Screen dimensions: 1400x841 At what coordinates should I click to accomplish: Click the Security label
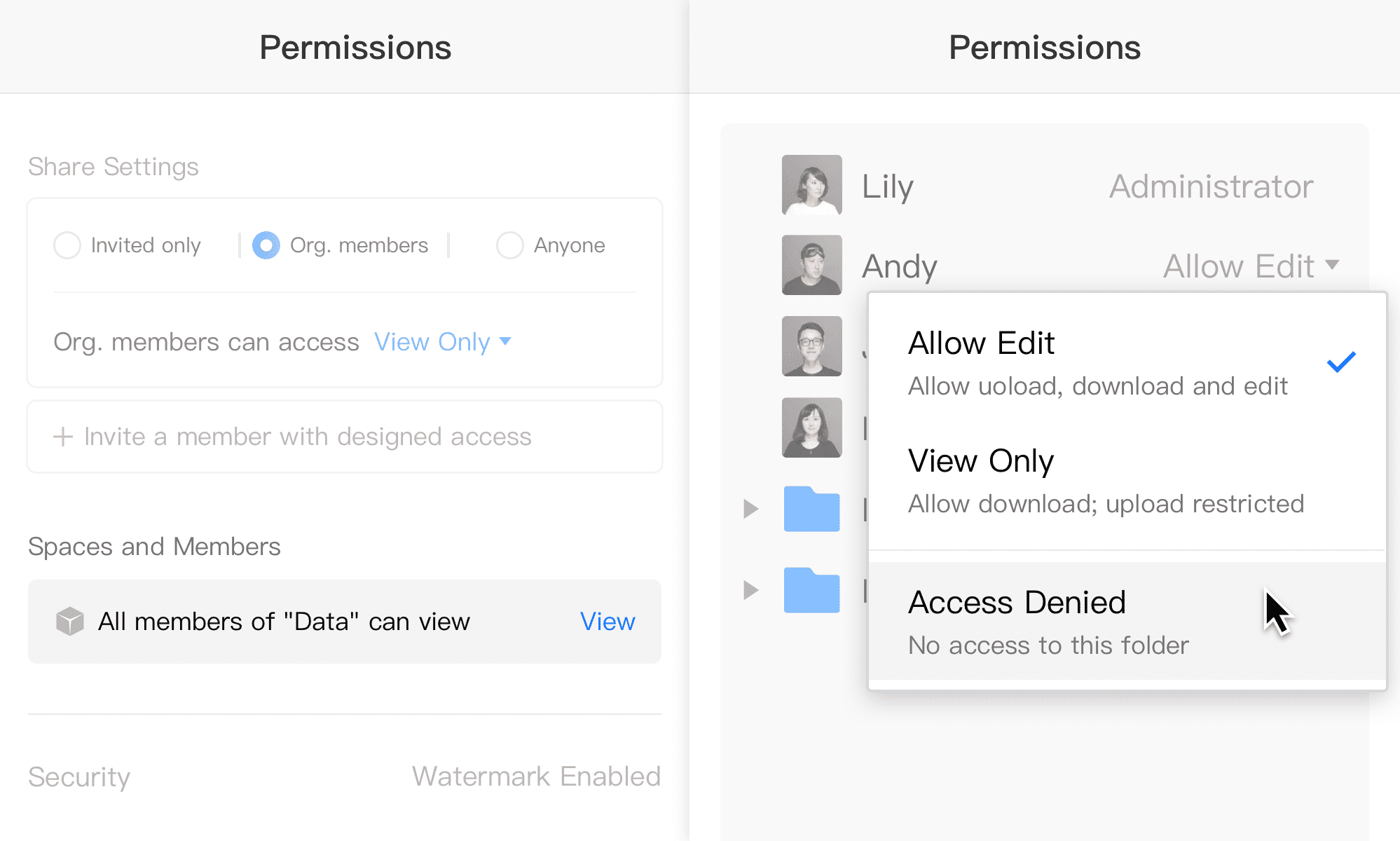pos(79,777)
